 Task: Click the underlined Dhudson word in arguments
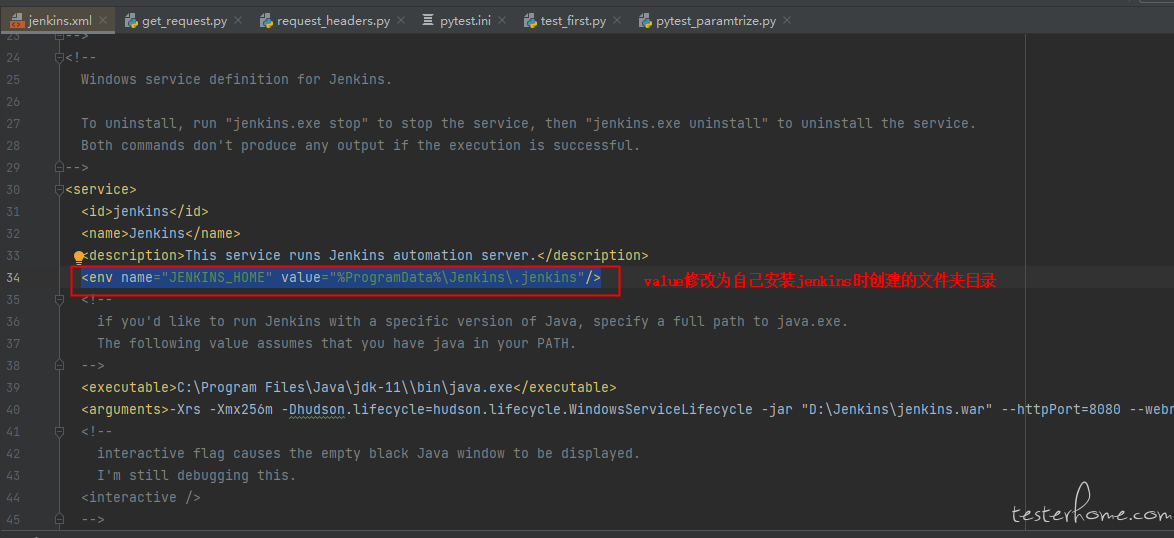[316, 409]
